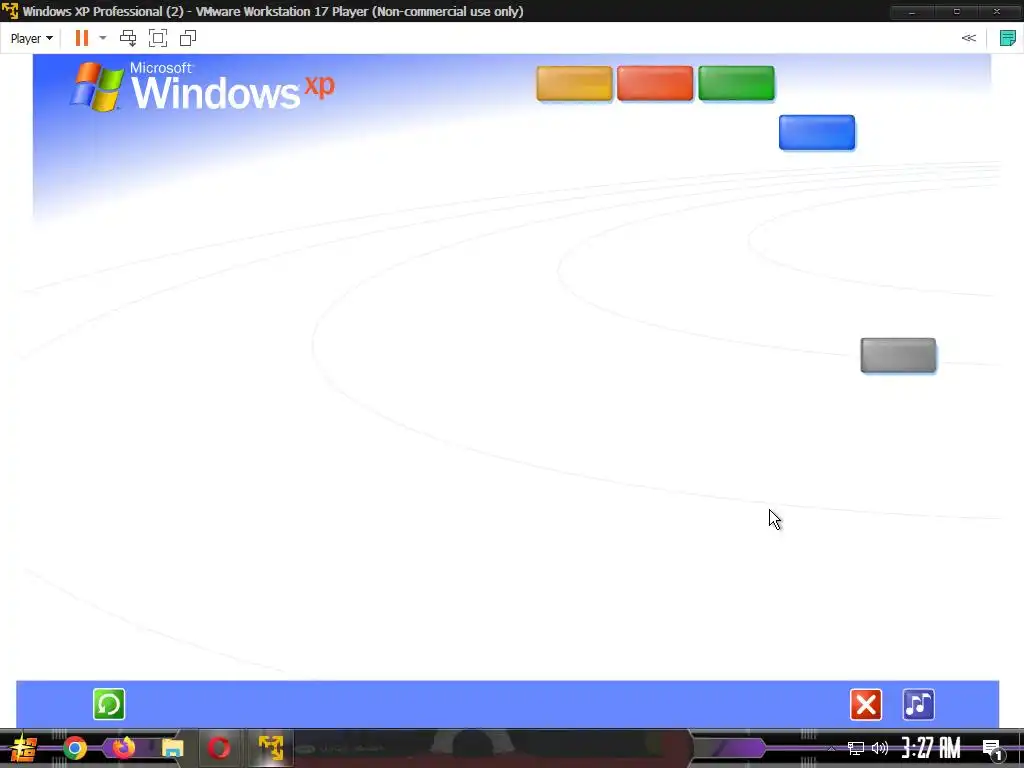Maximize the VMware Player window

click(956, 11)
